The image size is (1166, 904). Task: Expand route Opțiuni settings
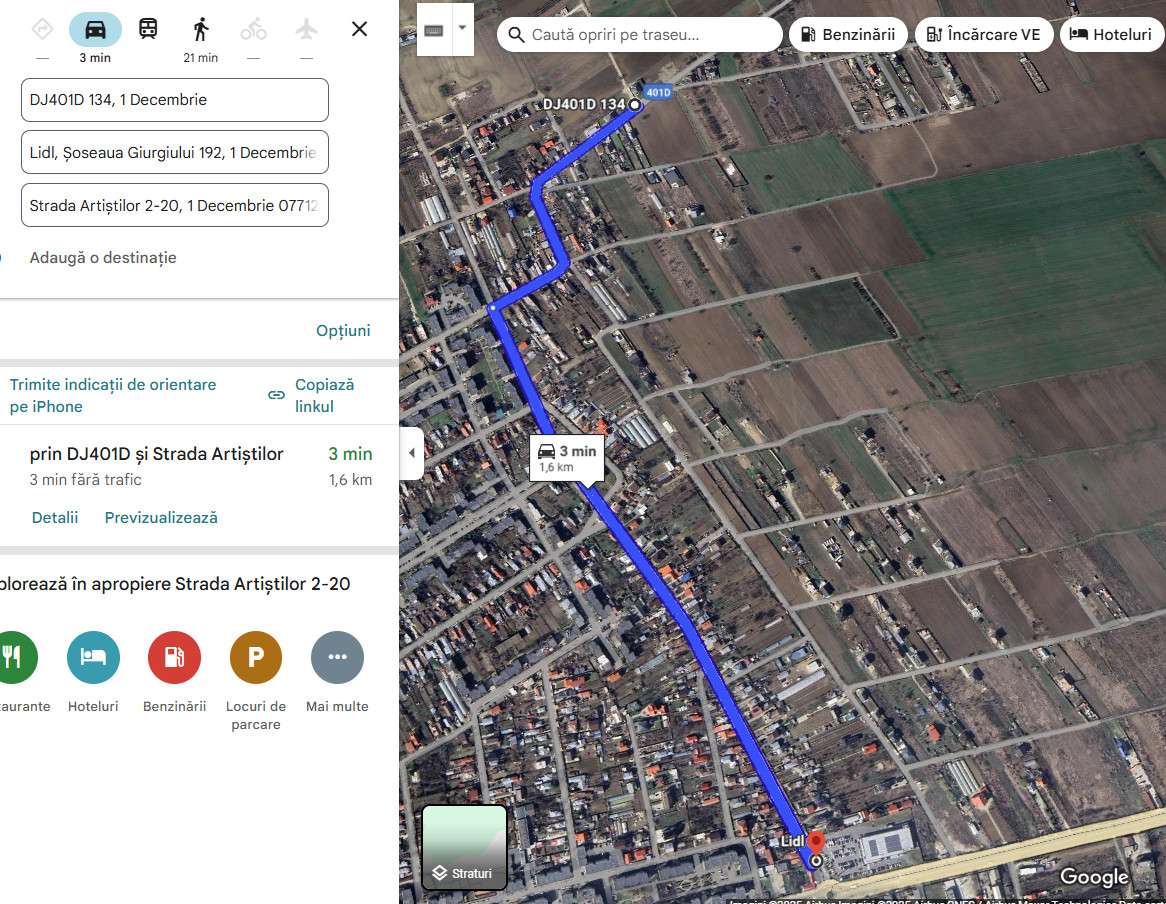pyautogui.click(x=343, y=330)
